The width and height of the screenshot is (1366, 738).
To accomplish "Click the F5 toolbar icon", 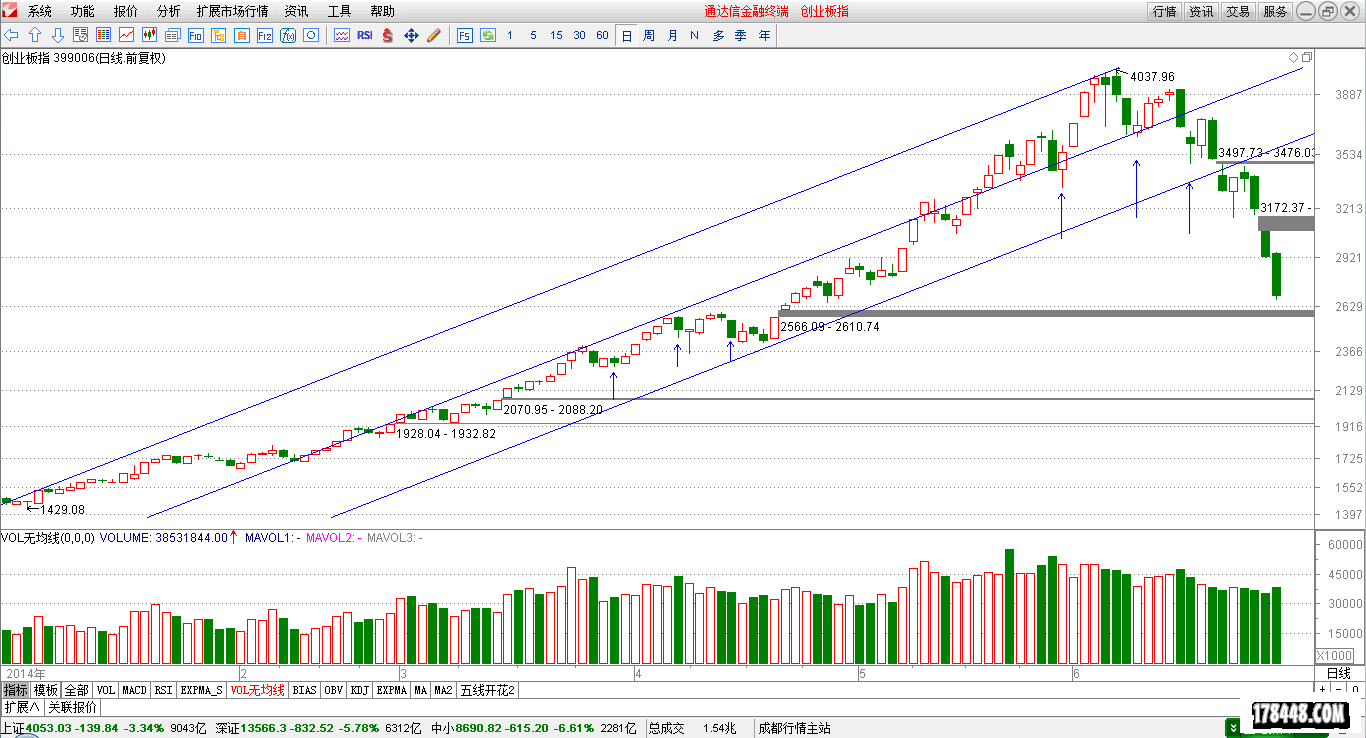I will click(x=464, y=35).
